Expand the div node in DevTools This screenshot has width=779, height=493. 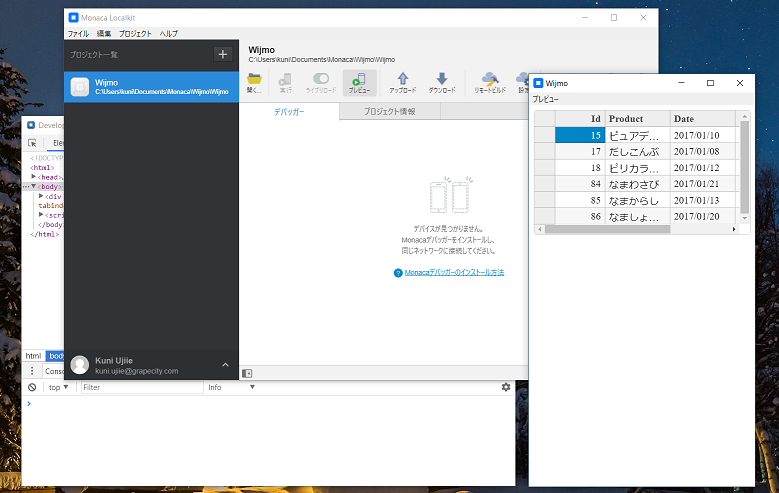[x=41, y=196]
